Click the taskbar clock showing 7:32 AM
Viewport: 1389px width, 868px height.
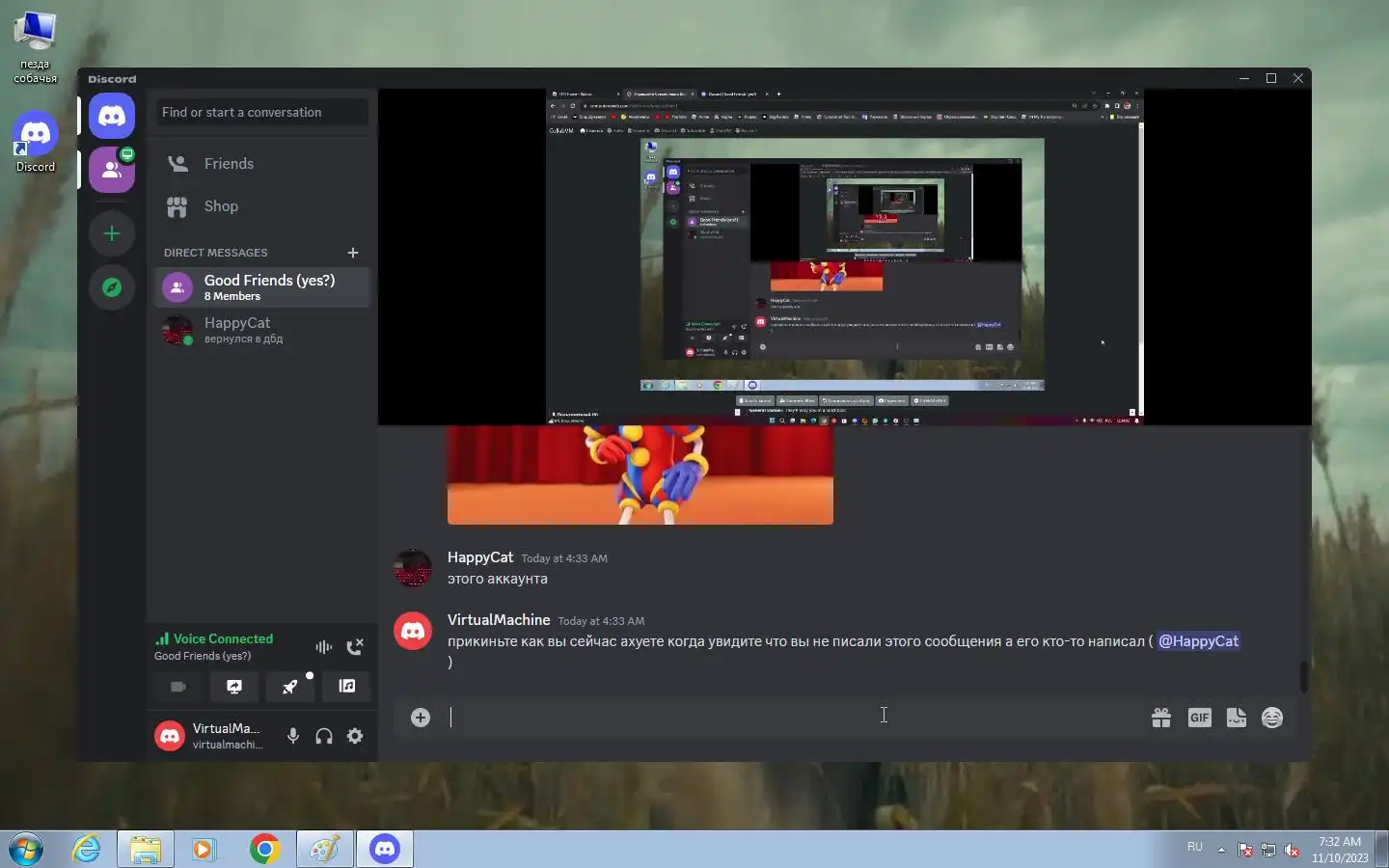(x=1340, y=850)
